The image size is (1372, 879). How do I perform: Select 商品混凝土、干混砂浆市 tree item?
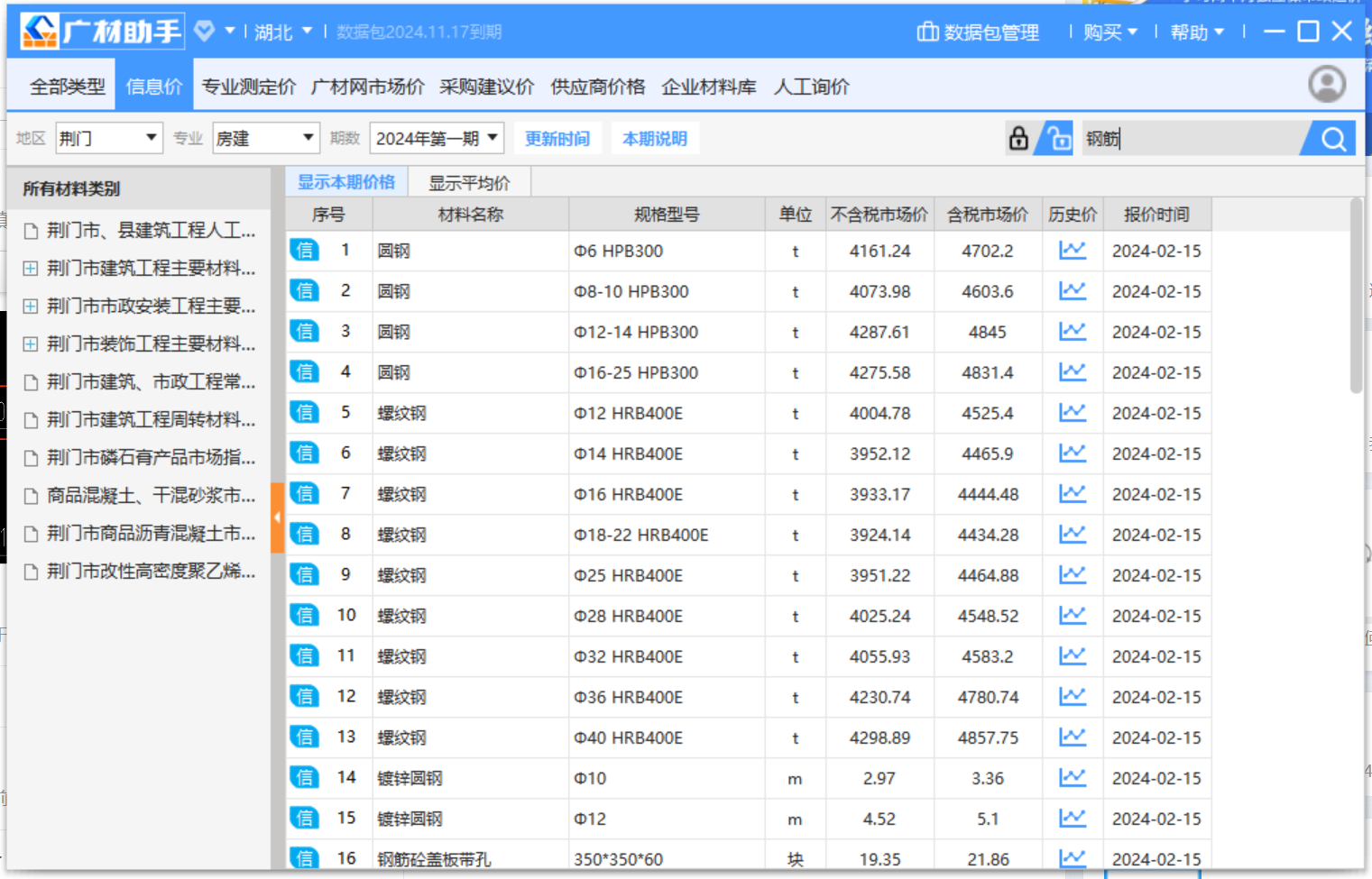(x=141, y=496)
